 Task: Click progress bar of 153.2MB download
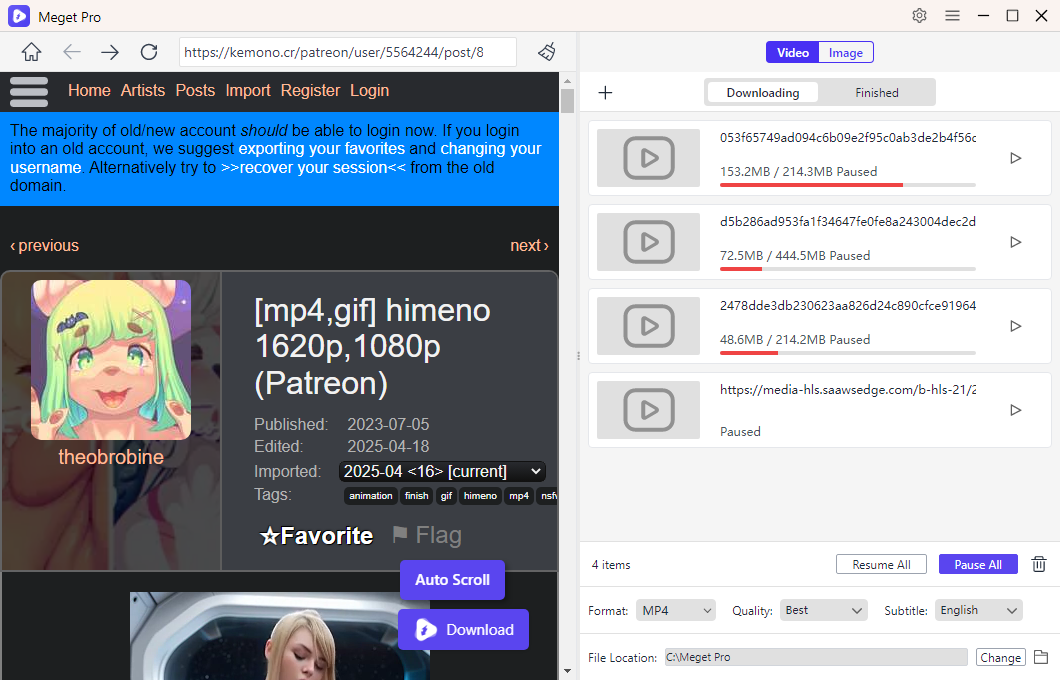[848, 185]
